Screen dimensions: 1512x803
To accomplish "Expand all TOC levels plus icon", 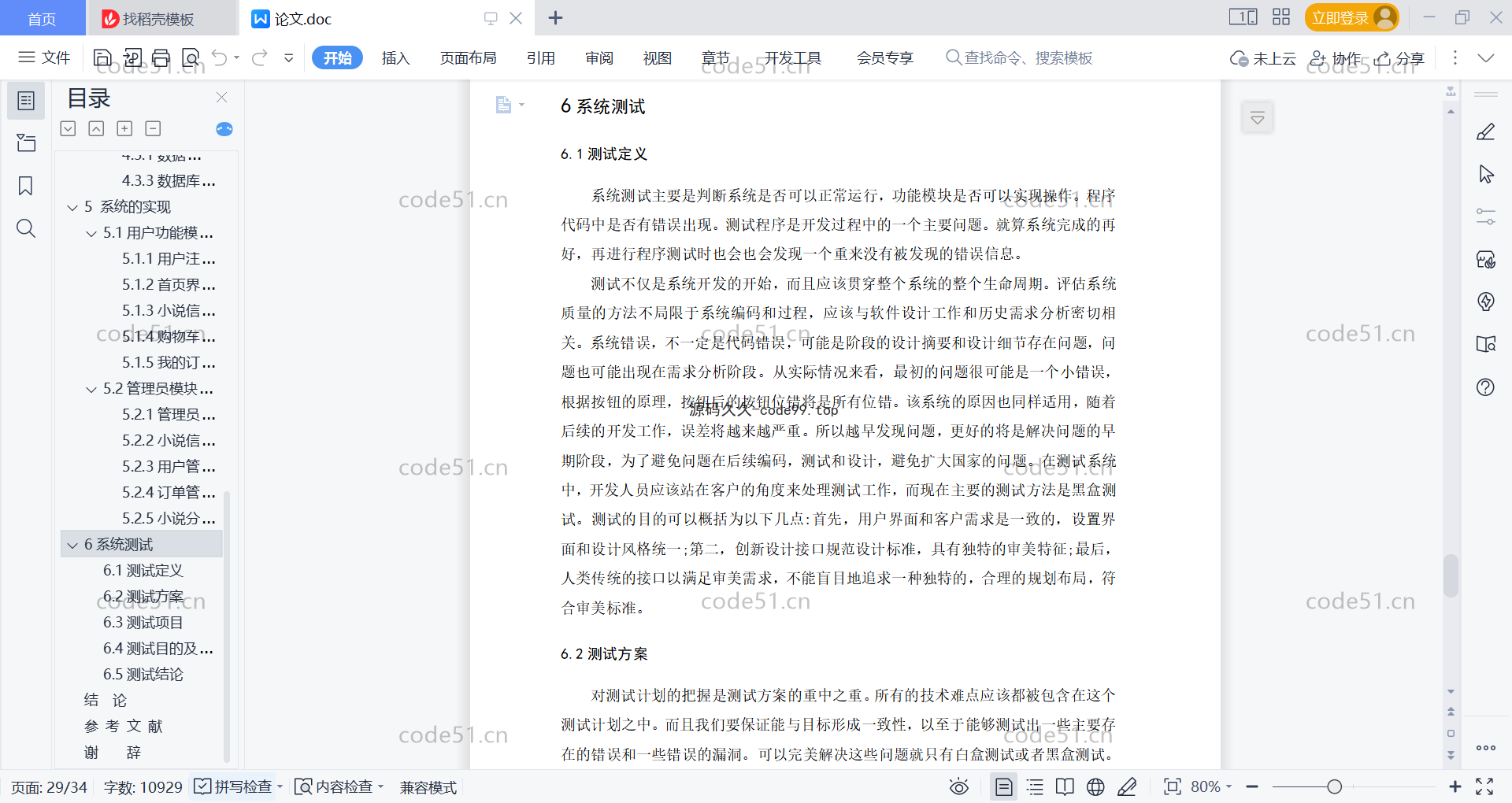I will pyautogui.click(x=124, y=128).
